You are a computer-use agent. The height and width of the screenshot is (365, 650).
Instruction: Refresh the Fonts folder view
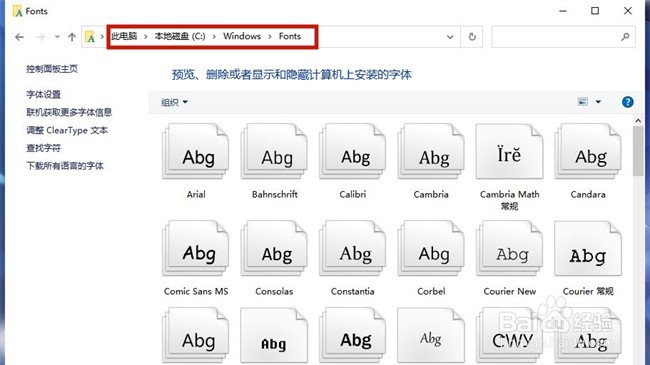coord(472,36)
